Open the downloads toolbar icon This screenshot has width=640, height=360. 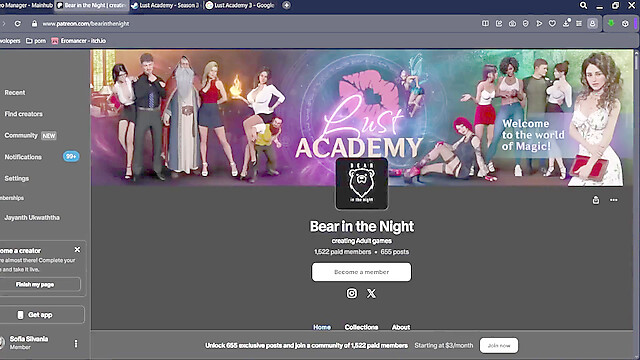pos(566,23)
